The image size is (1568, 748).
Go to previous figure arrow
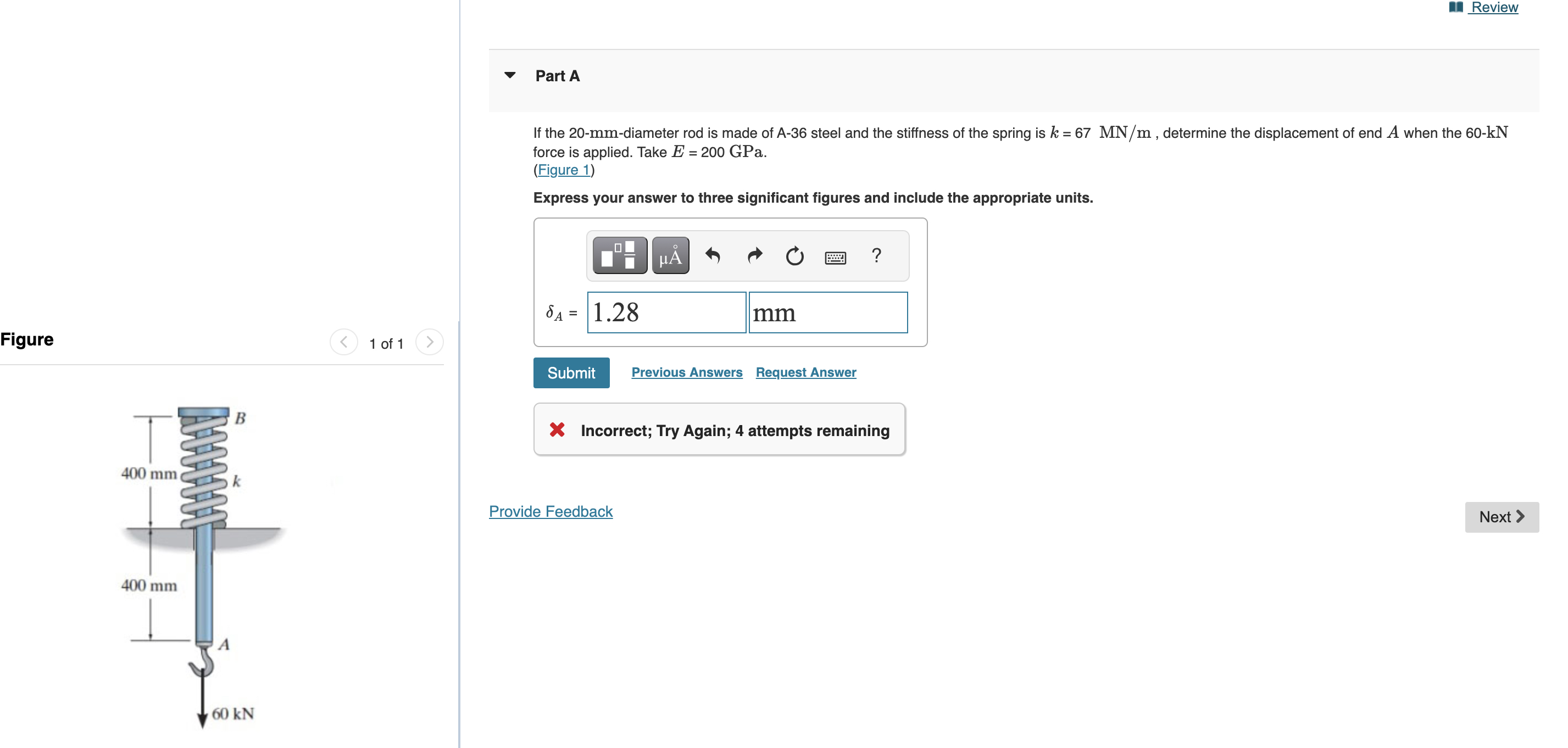[343, 342]
